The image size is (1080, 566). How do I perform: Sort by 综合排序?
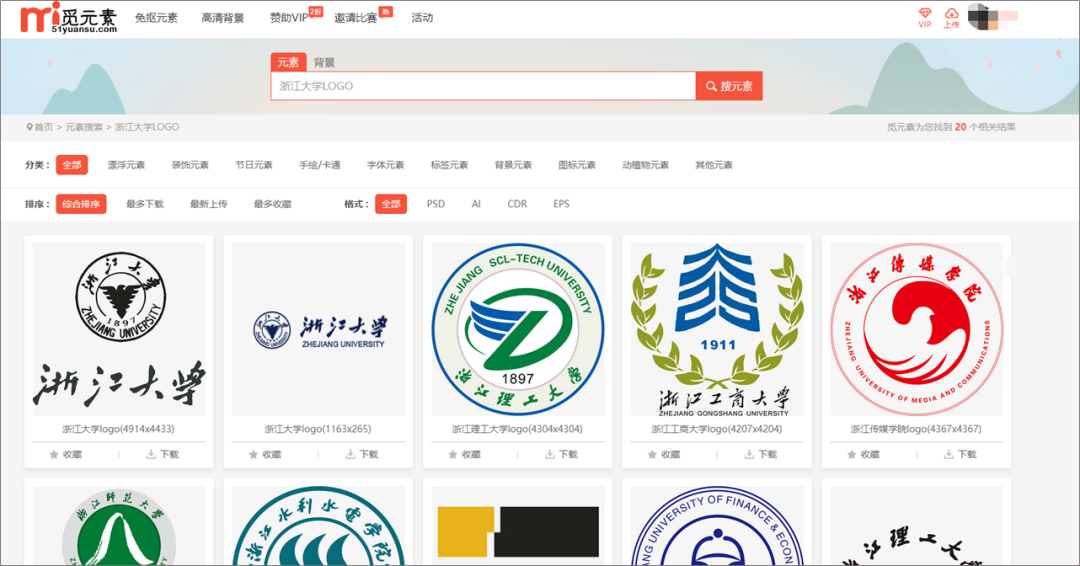[x=81, y=204]
